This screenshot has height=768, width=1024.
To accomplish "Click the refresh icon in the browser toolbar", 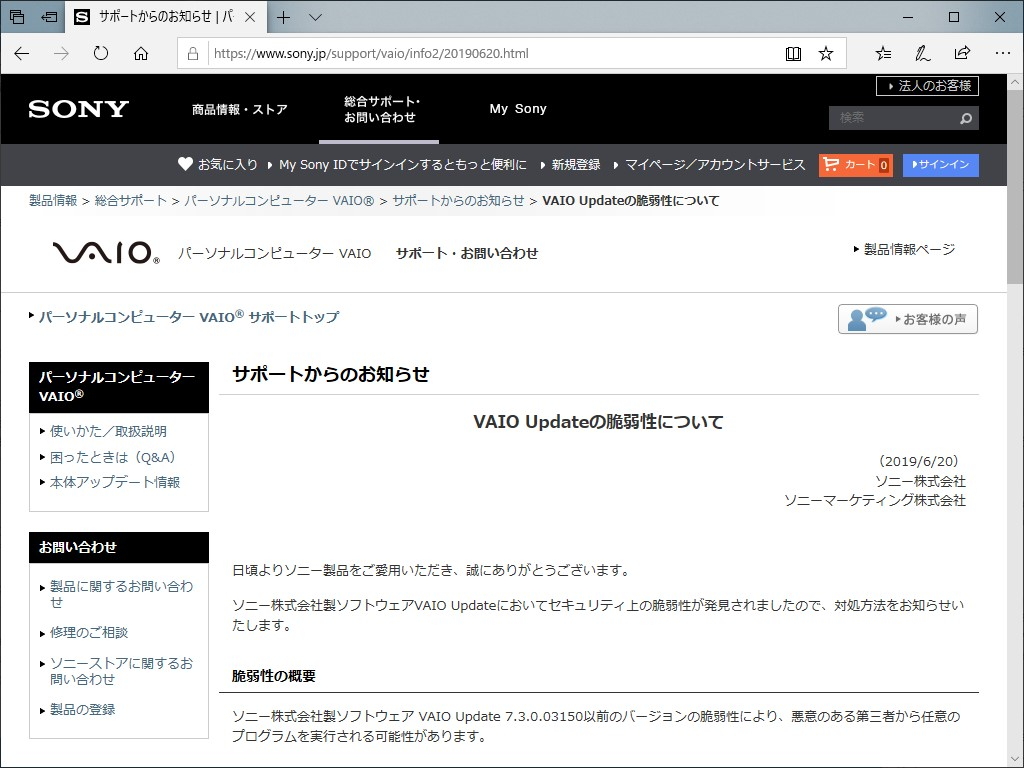I will pos(100,53).
